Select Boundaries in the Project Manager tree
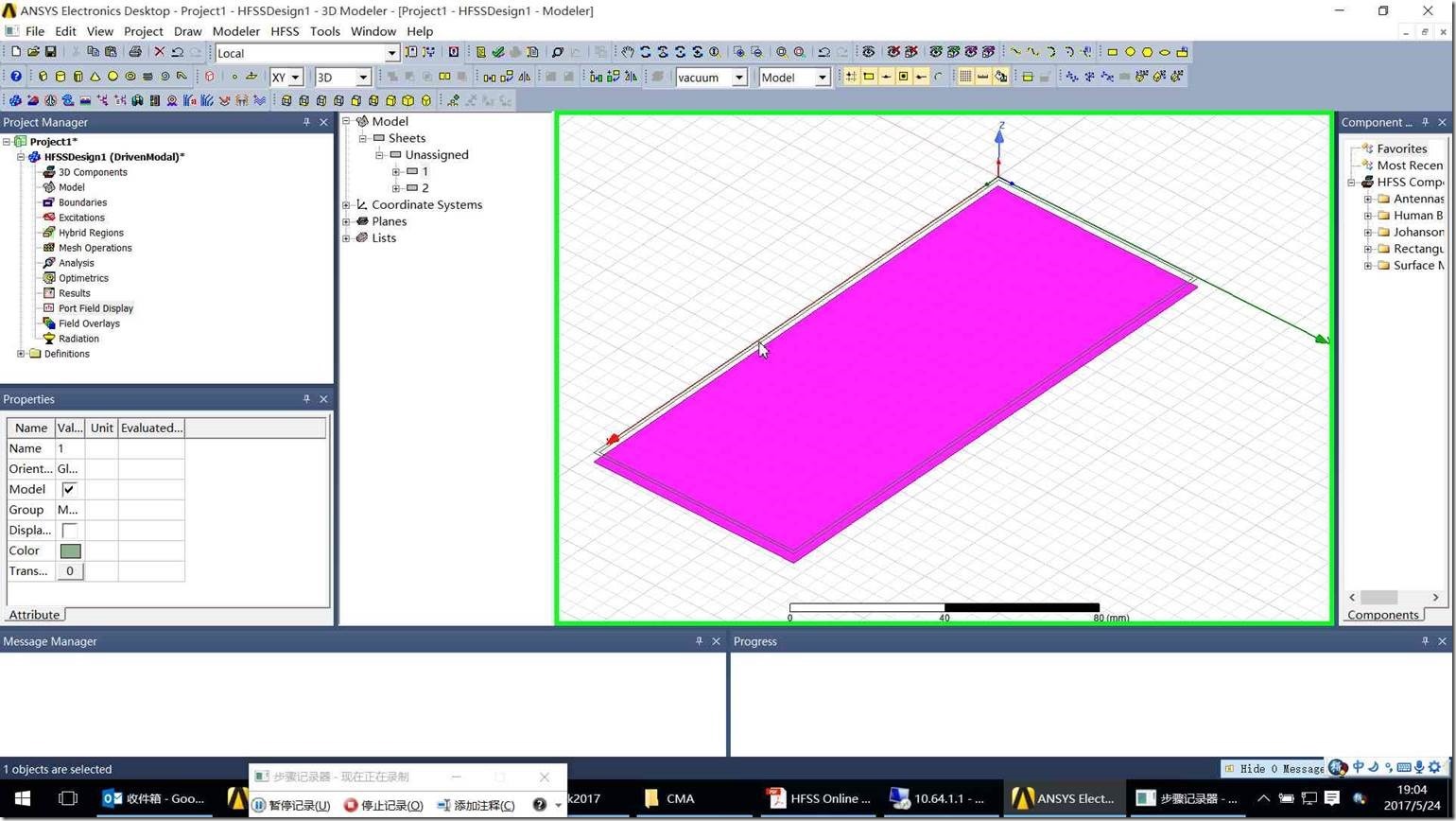This screenshot has width=1456, height=821. pos(82,202)
